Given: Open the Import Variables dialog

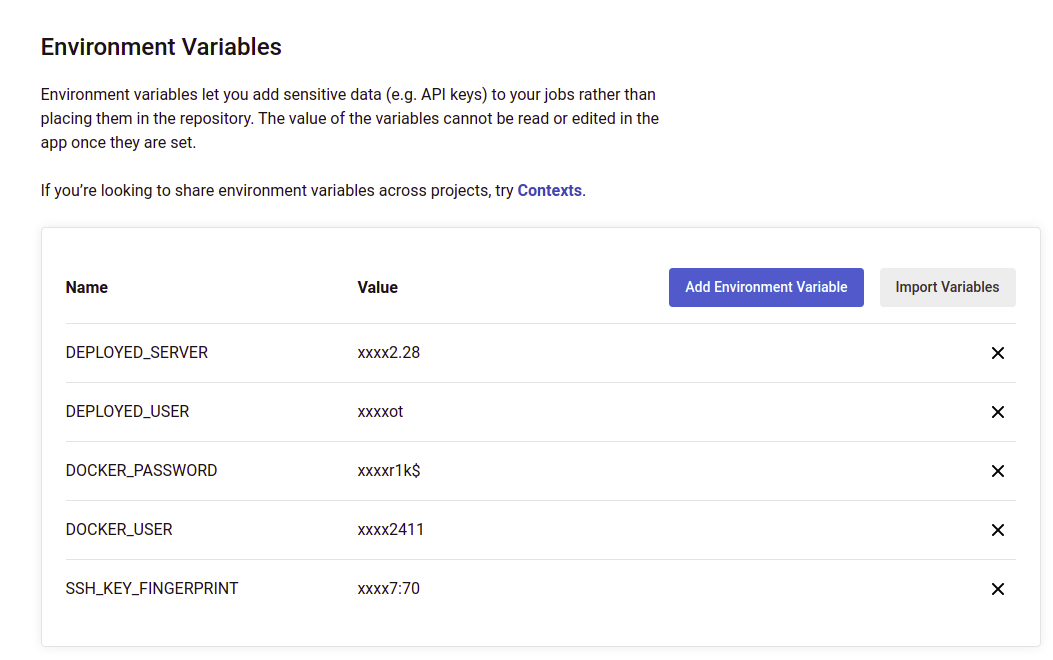Looking at the screenshot, I should click(x=947, y=287).
